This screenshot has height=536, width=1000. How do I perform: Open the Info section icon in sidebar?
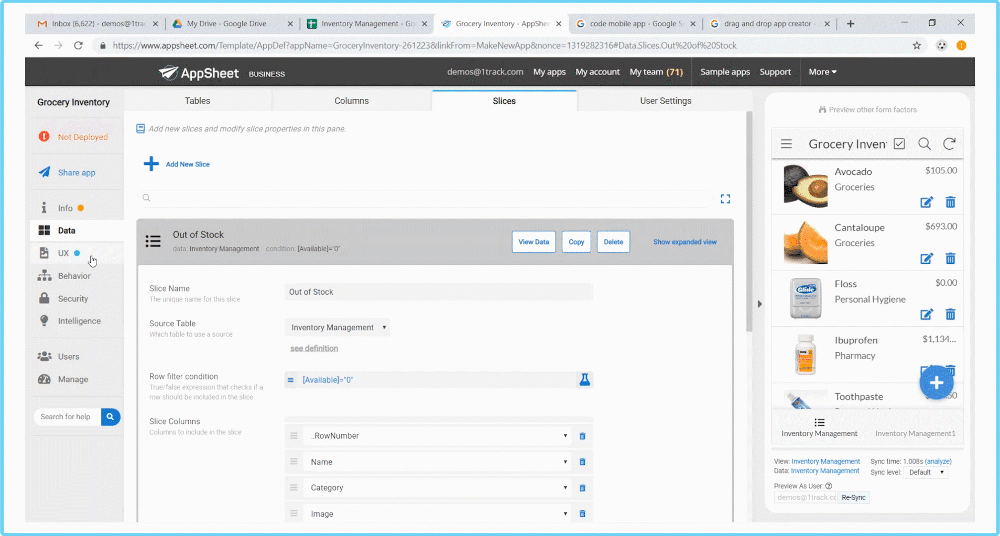click(x=44, y=208)
